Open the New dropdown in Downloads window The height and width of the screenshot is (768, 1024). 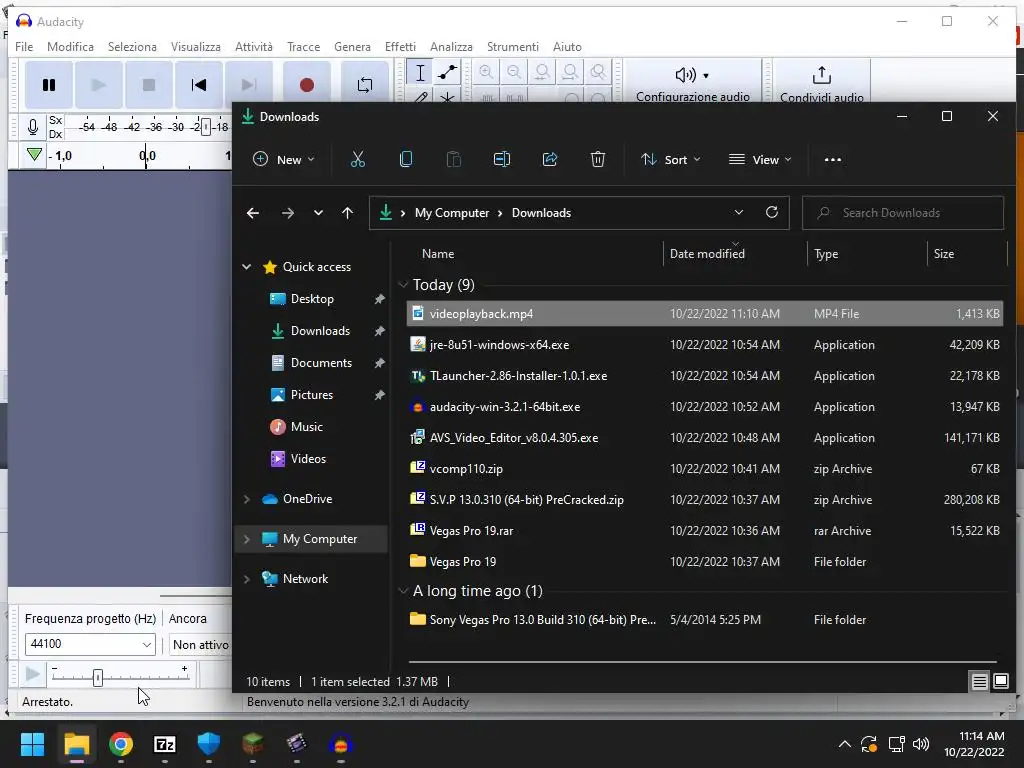(x=283, y=159)
